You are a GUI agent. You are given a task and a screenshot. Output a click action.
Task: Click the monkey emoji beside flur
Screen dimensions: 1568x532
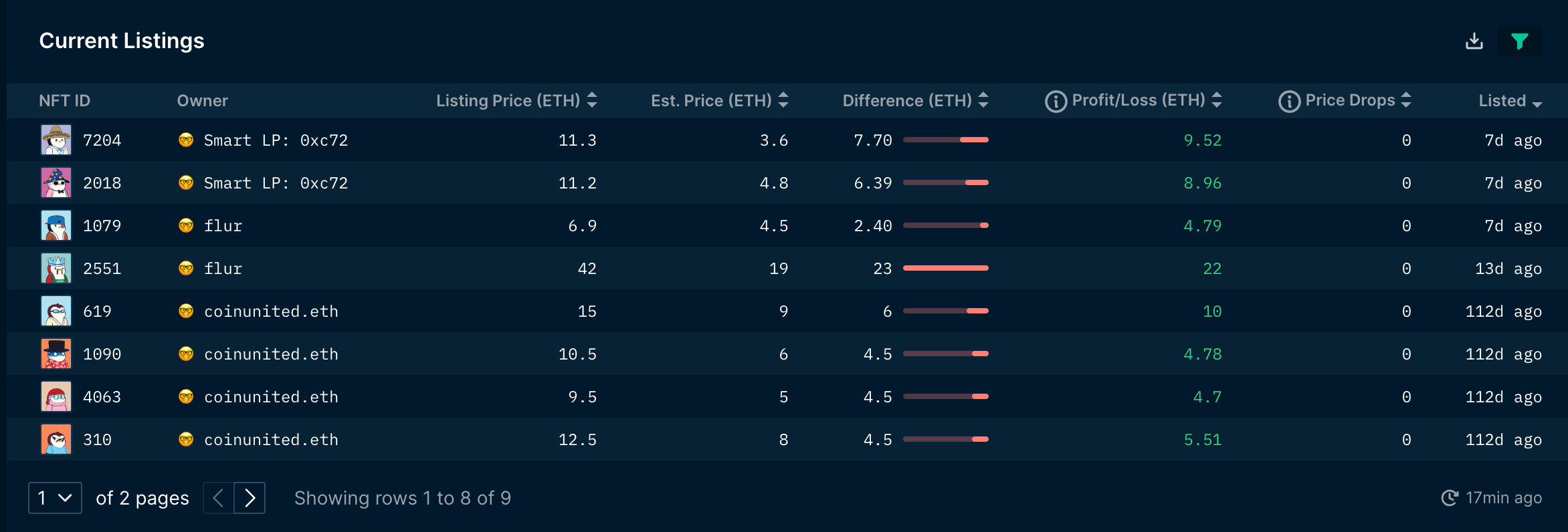186,225
